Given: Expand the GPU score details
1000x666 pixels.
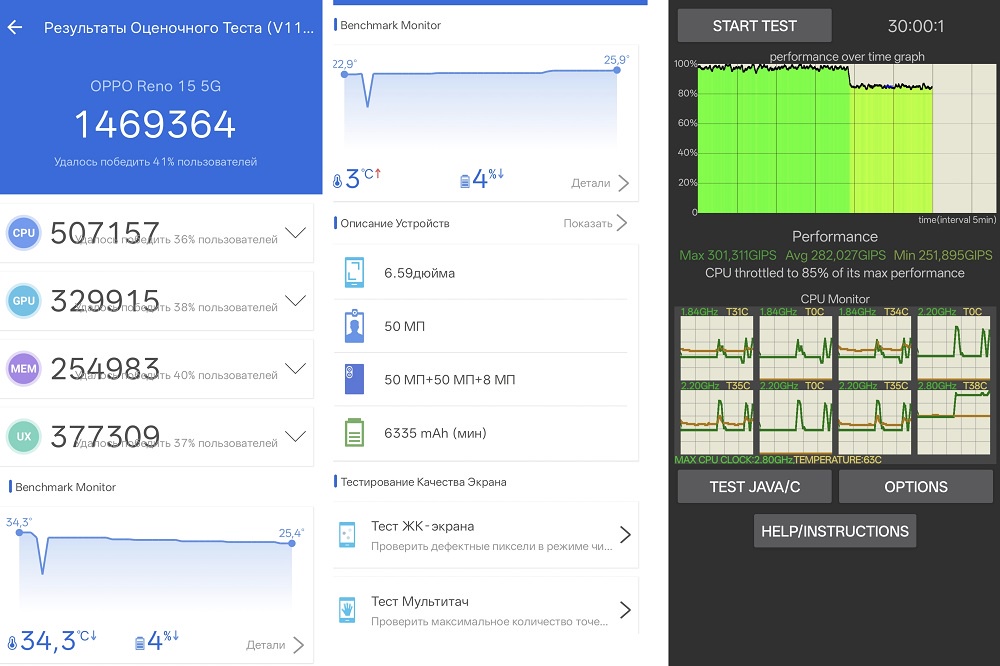Looking at the screenshot, I should pos(295,300).
